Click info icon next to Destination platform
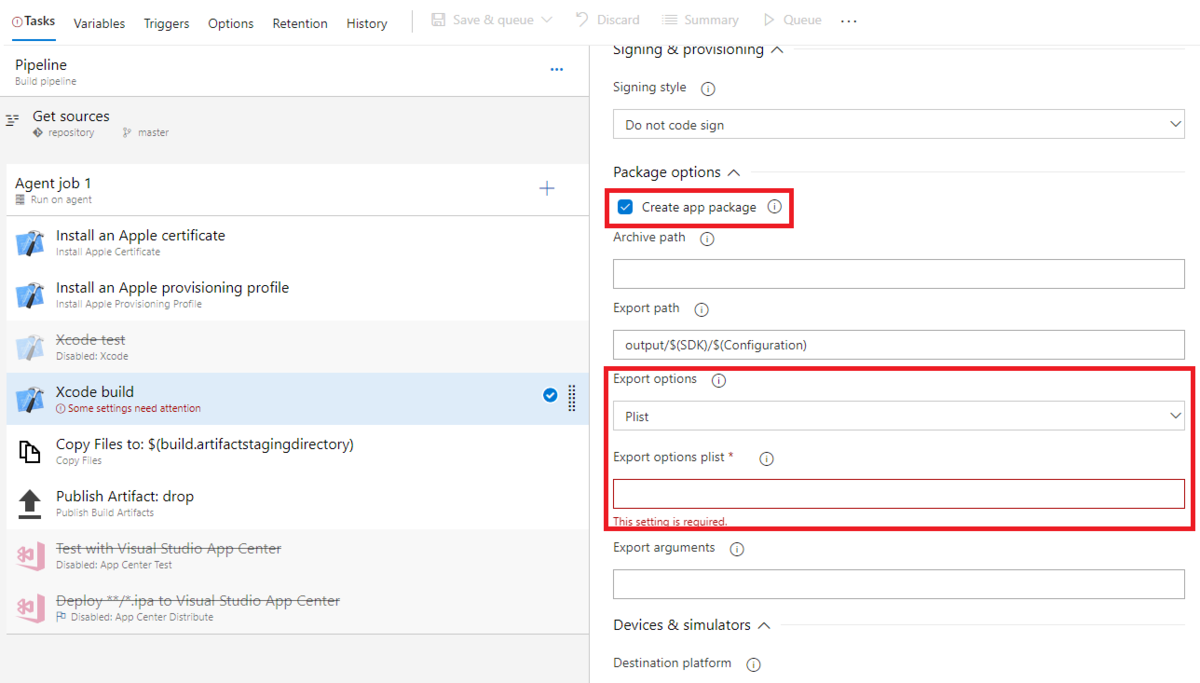The image size is (1200, 683). (754, 664)
